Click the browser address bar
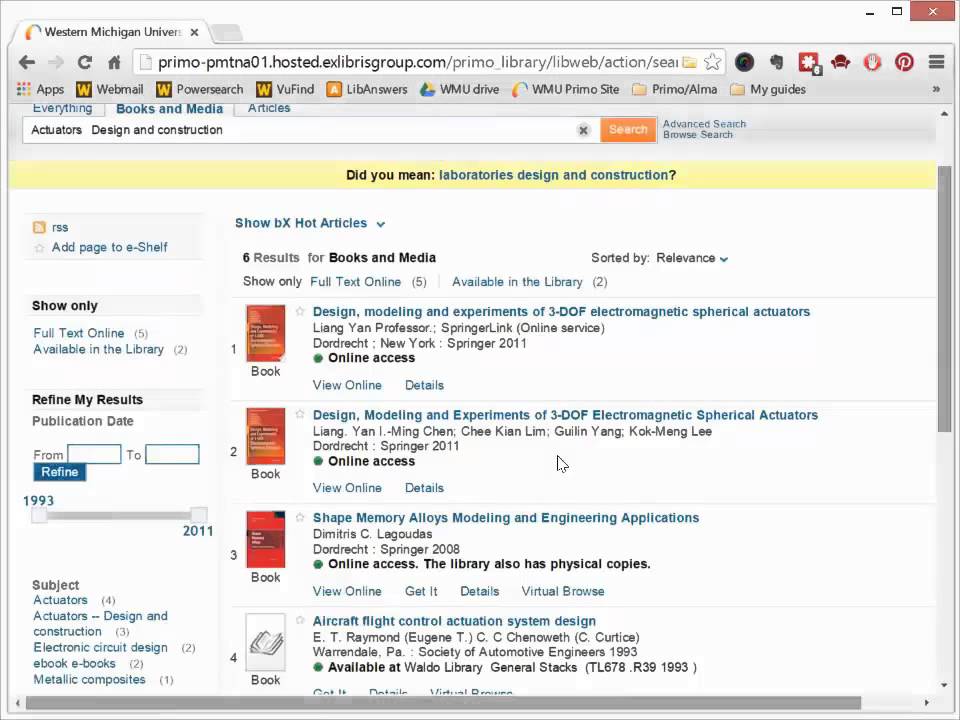 coord(416,62)
